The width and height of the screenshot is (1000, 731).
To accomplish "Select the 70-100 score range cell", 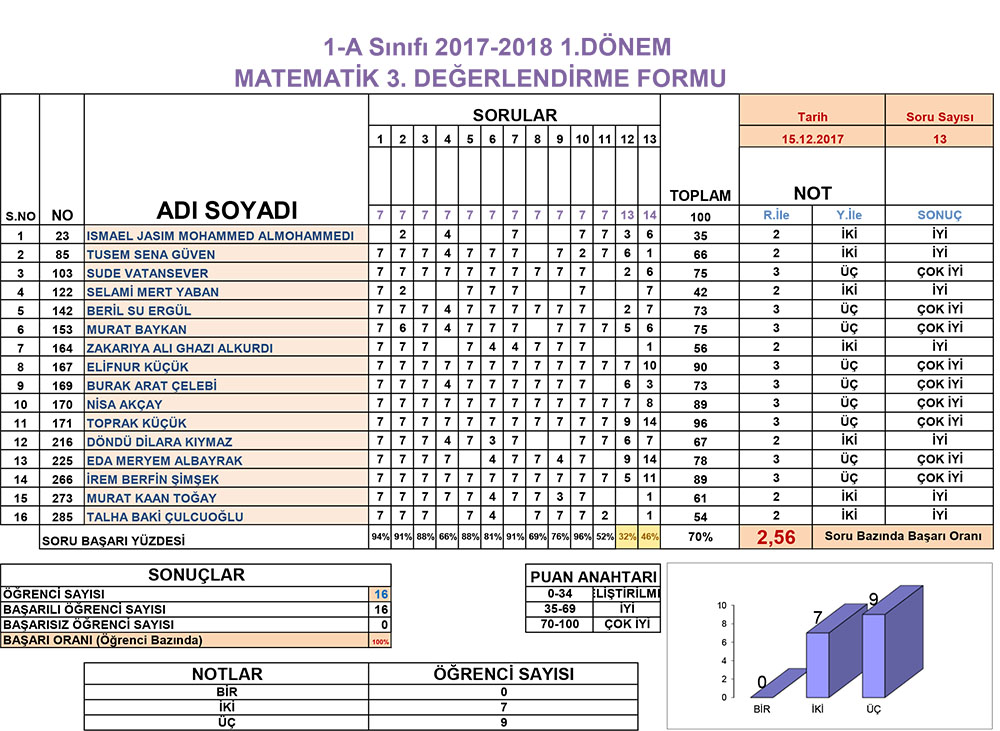I will tap(559, 624).
